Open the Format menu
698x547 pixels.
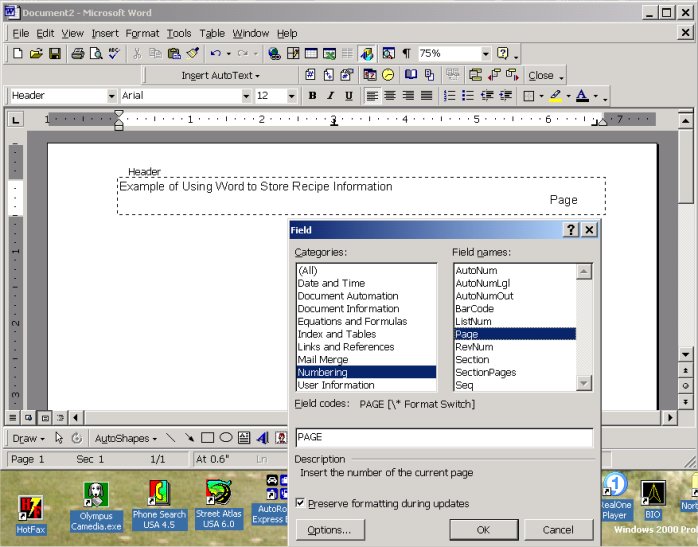(142, 33)
